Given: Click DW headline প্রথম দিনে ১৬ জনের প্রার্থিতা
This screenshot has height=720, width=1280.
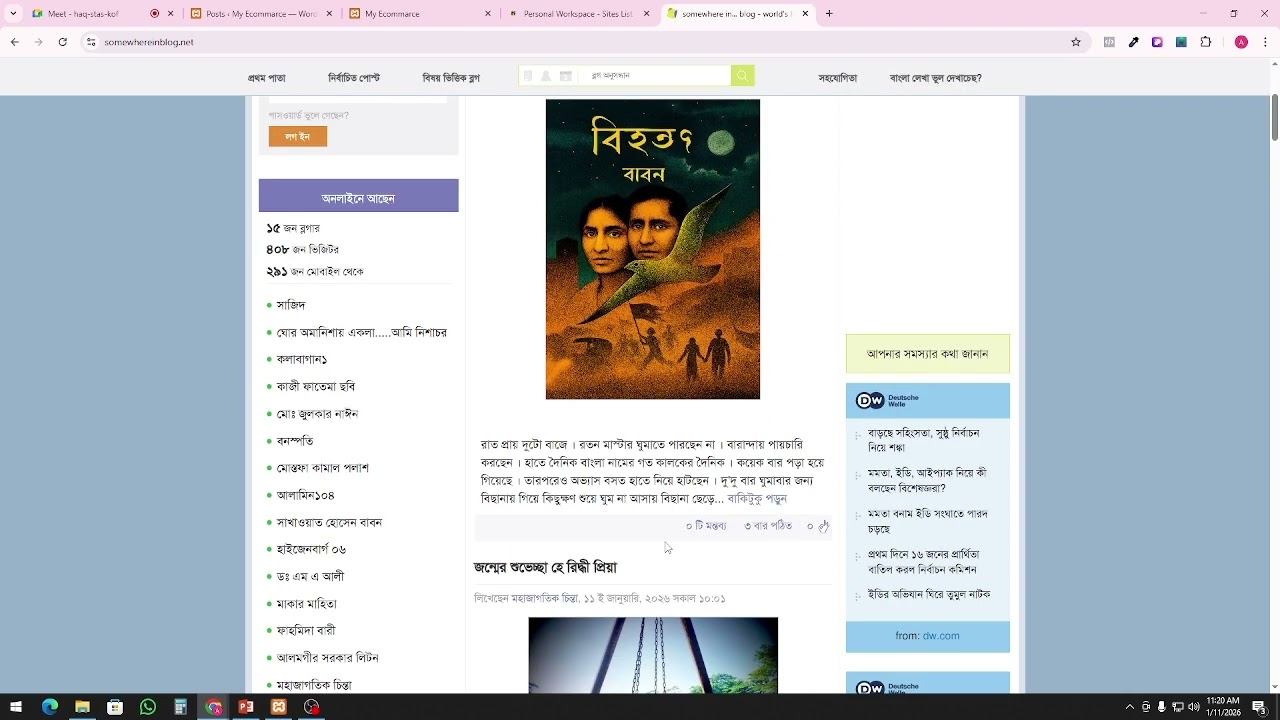Looking at the screenshot, I should [923, 562].
